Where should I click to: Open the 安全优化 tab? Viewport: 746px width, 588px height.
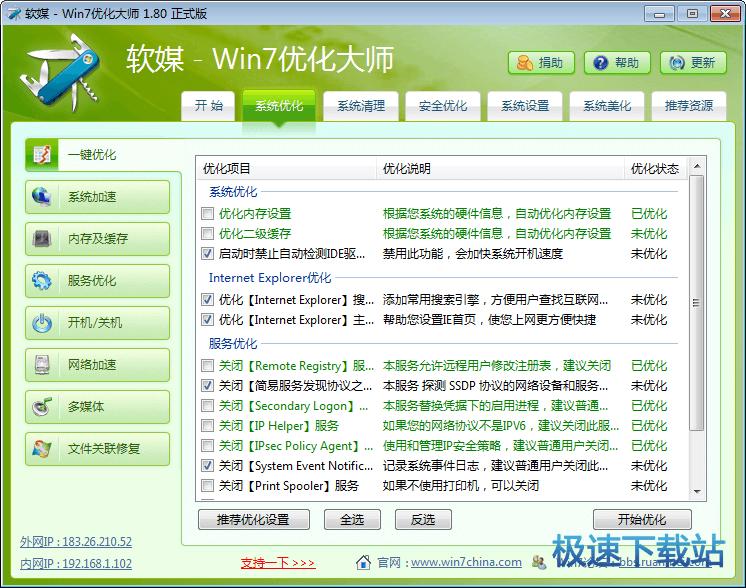click(443, 106)
